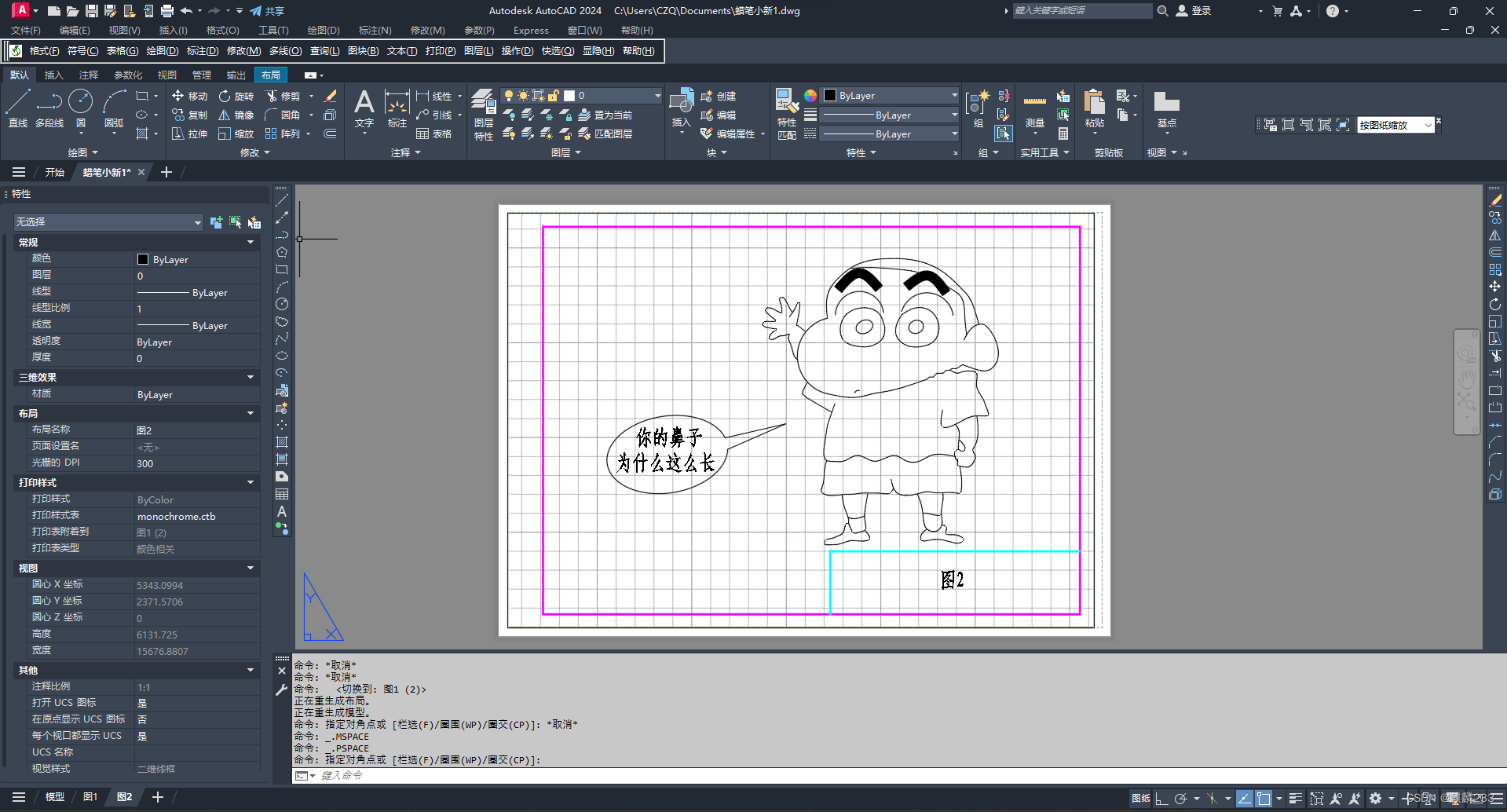Choose the Move (移动) tool

189,96
